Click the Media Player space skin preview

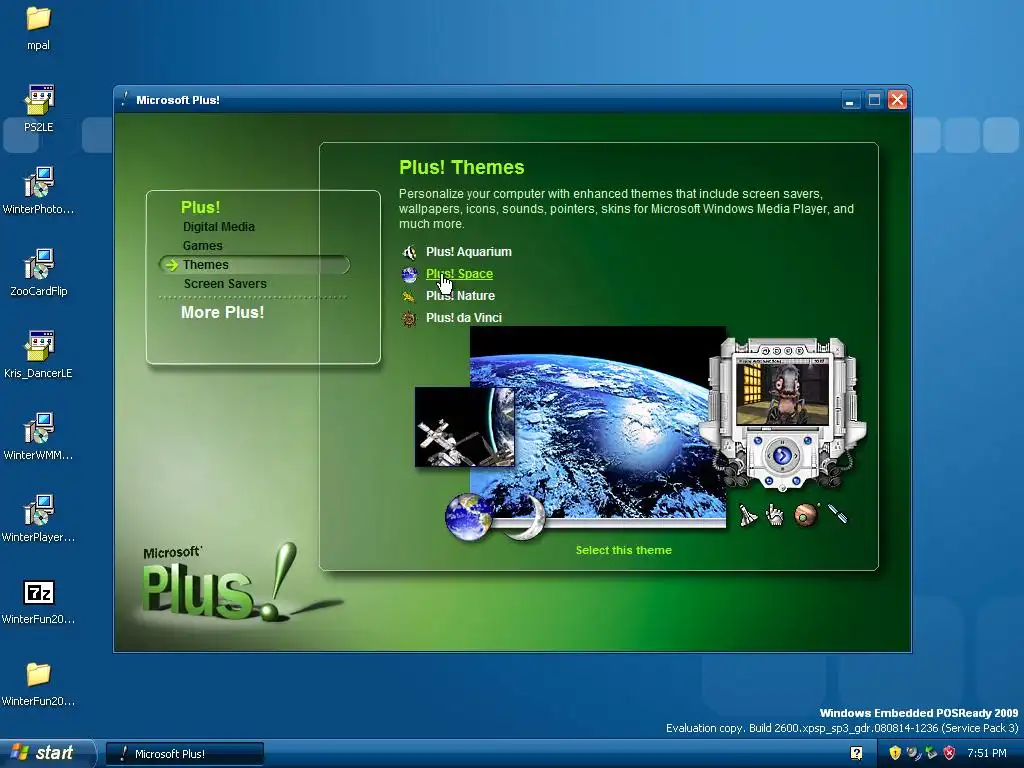783,413
